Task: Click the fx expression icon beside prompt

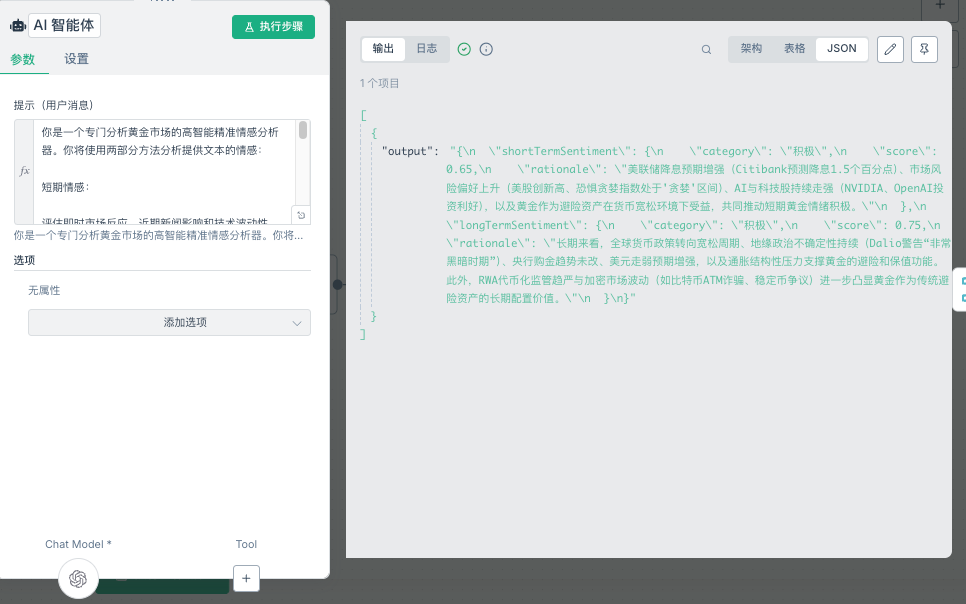Action: click(x=25, y=171)
